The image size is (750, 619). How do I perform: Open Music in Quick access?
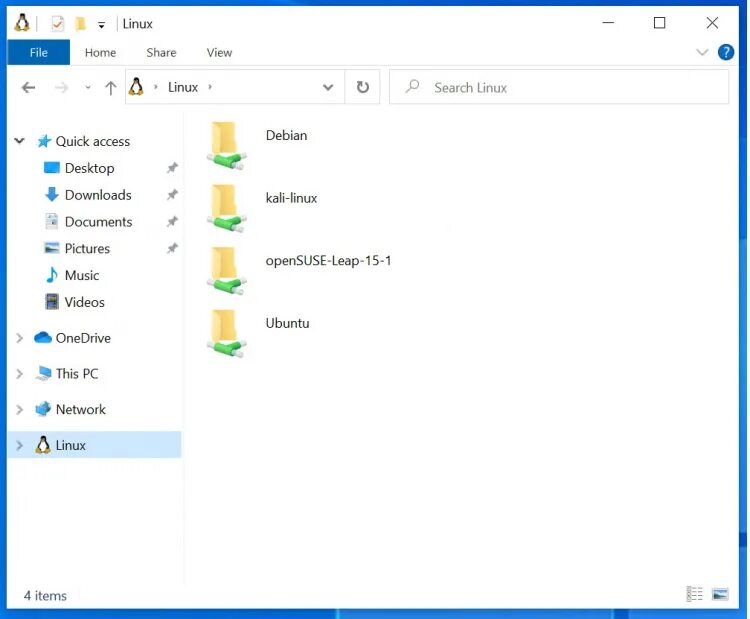coord(82,275)
